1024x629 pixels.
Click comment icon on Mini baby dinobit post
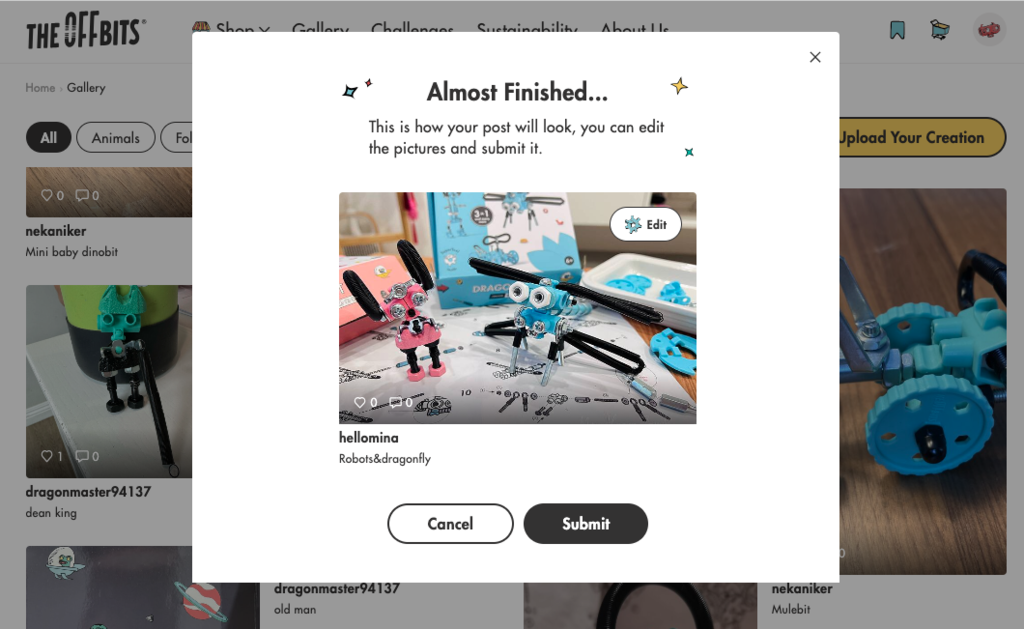click(82, 195)
